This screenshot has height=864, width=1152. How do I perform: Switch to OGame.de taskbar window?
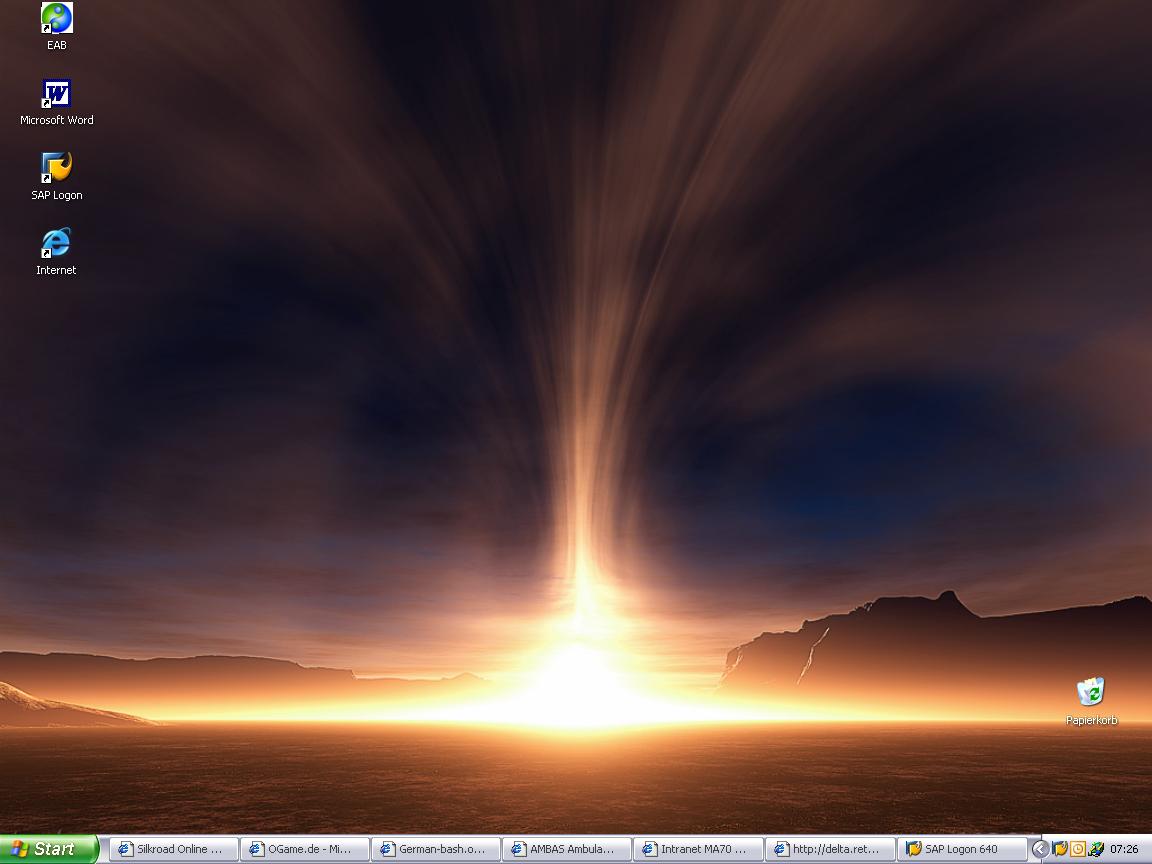[x=305, y=849]
